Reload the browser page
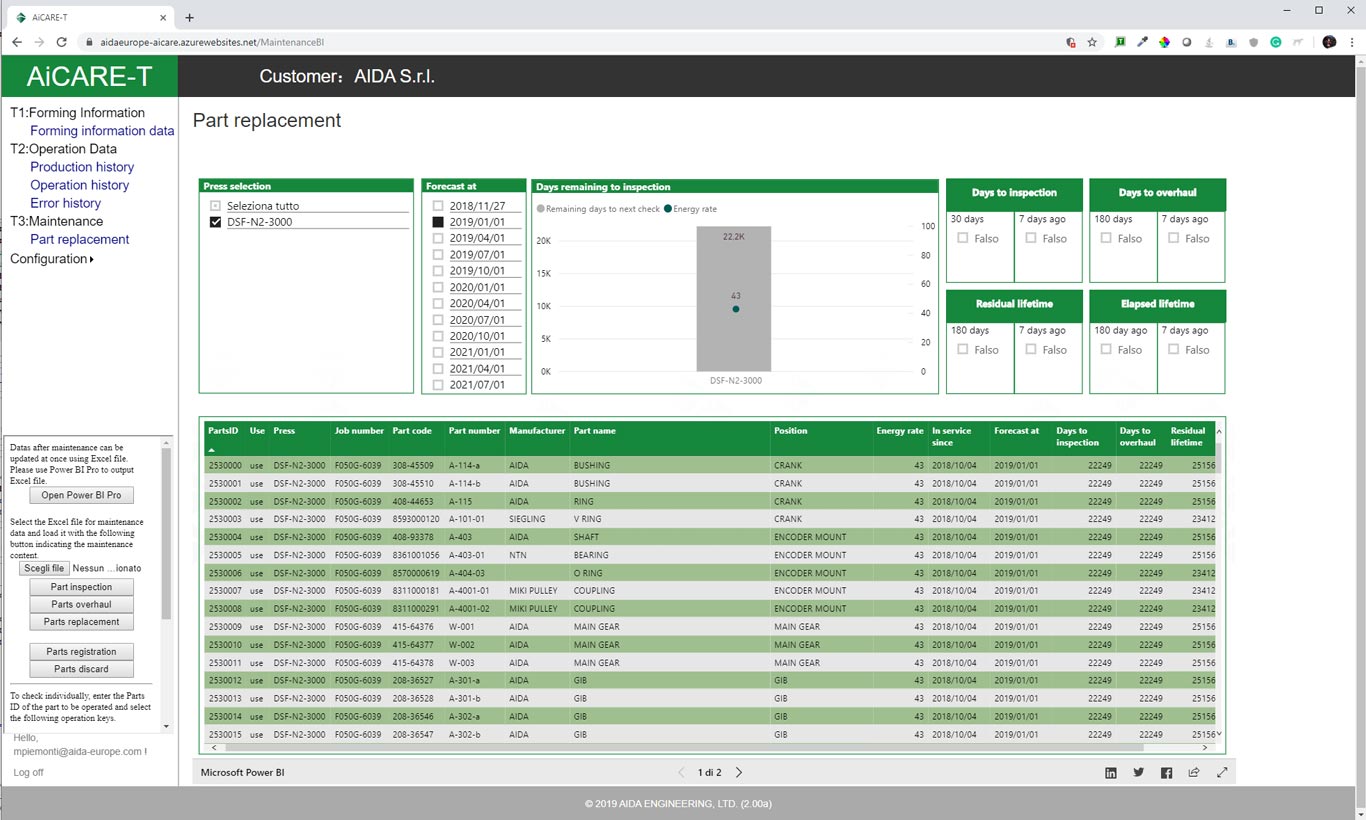 (62, 42)
